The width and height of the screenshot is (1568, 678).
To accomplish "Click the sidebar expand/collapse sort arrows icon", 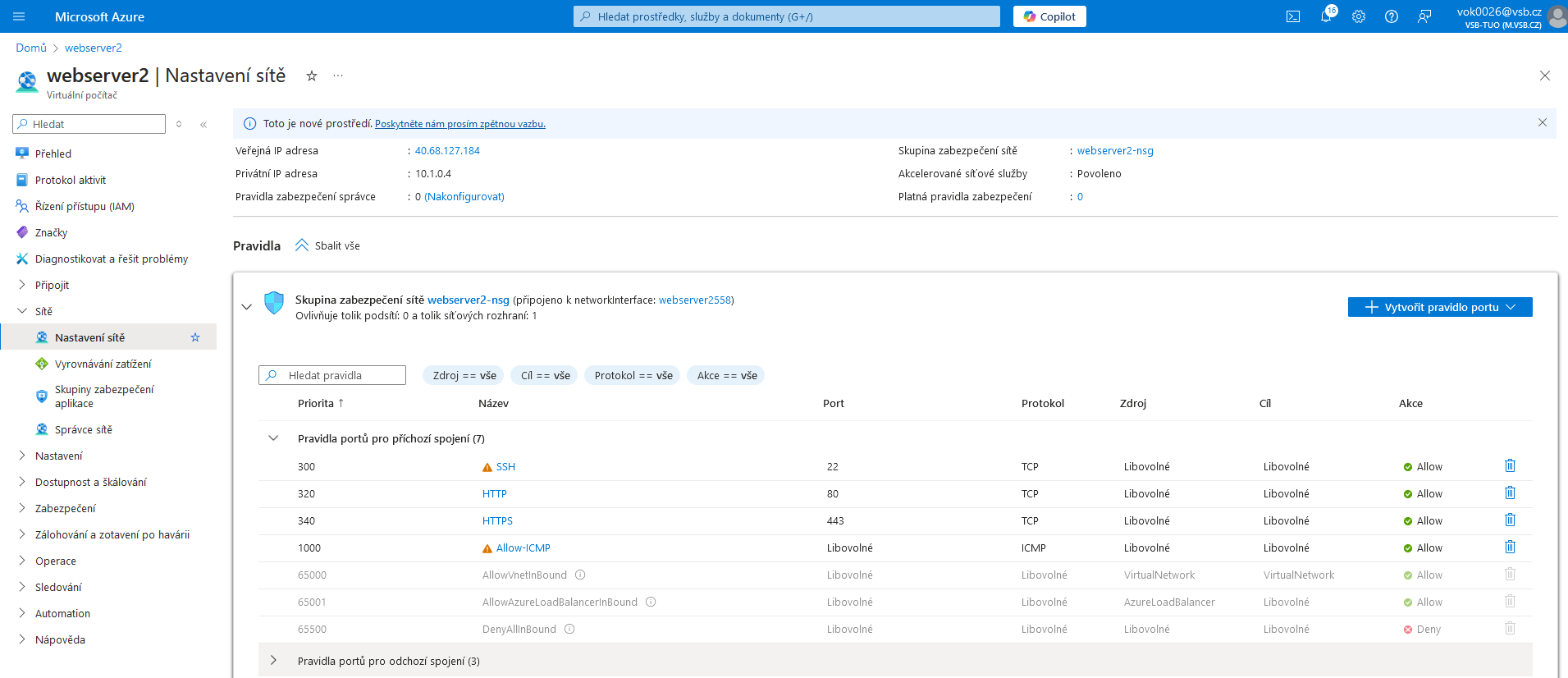I will tap(179, 125).
